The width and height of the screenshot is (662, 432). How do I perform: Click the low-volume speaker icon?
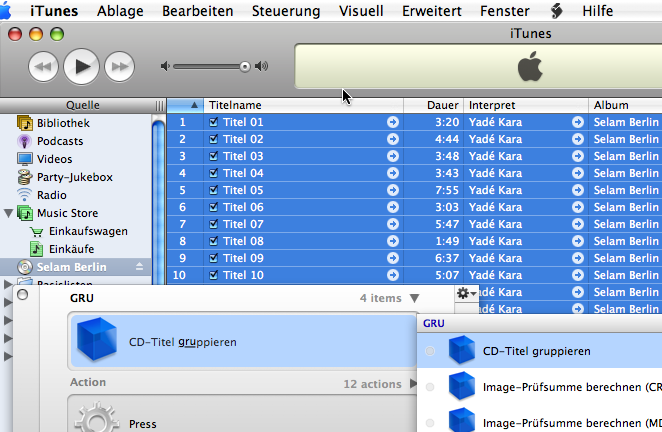coord(165,66)
